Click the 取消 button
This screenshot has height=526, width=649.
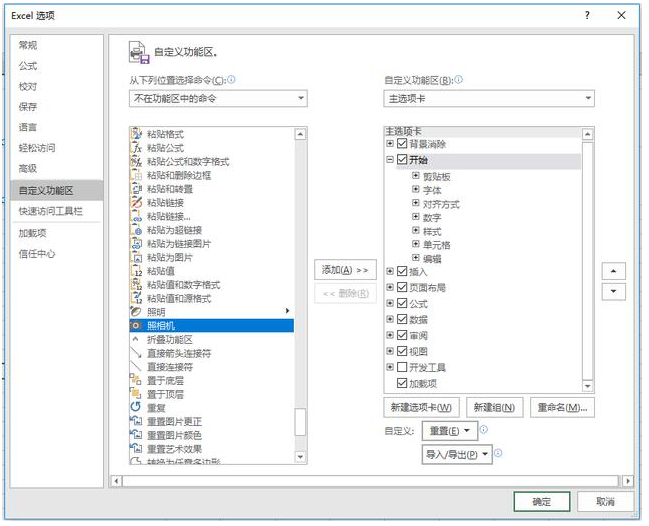[x=605, y=502]
